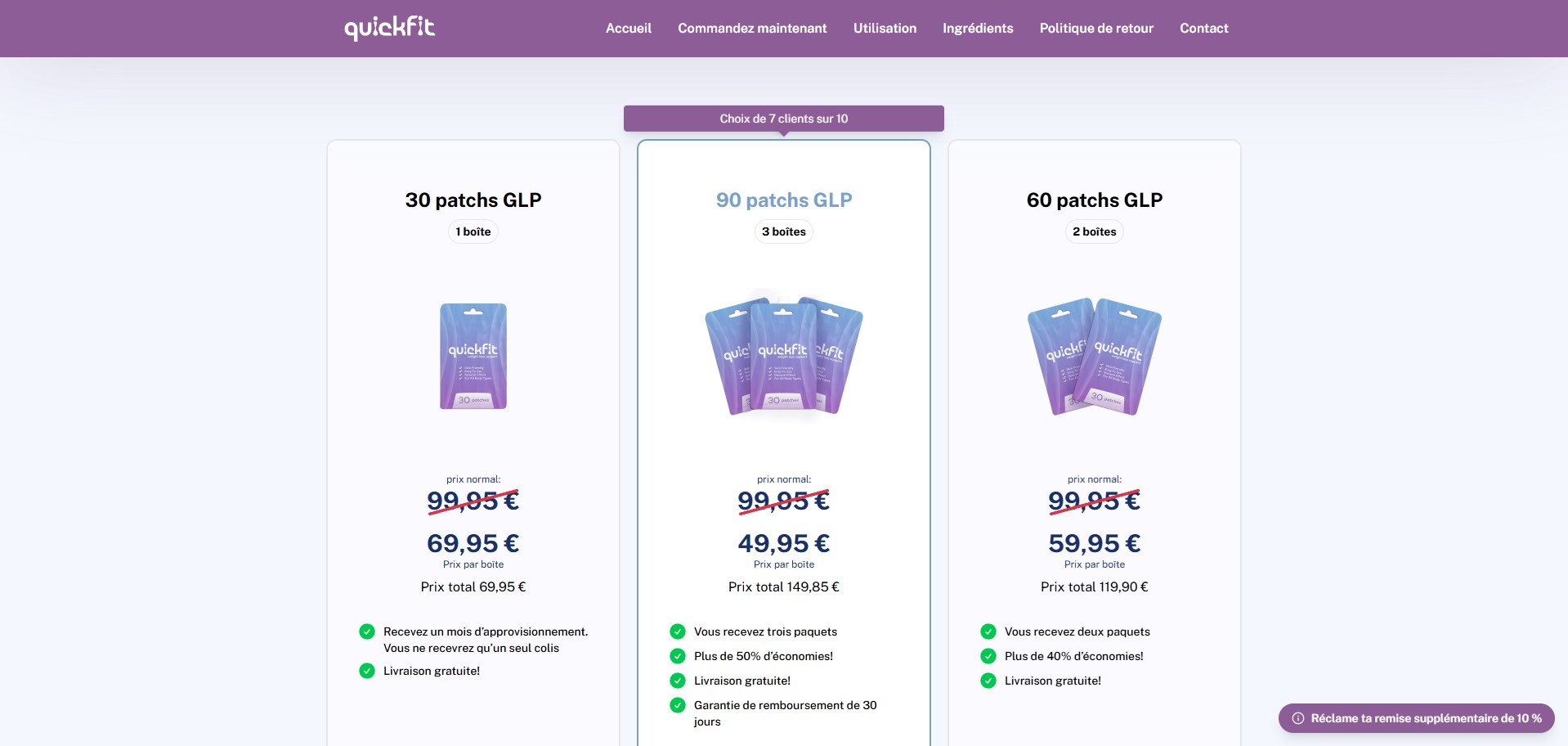Open the Ingrédients menu item

978,29
